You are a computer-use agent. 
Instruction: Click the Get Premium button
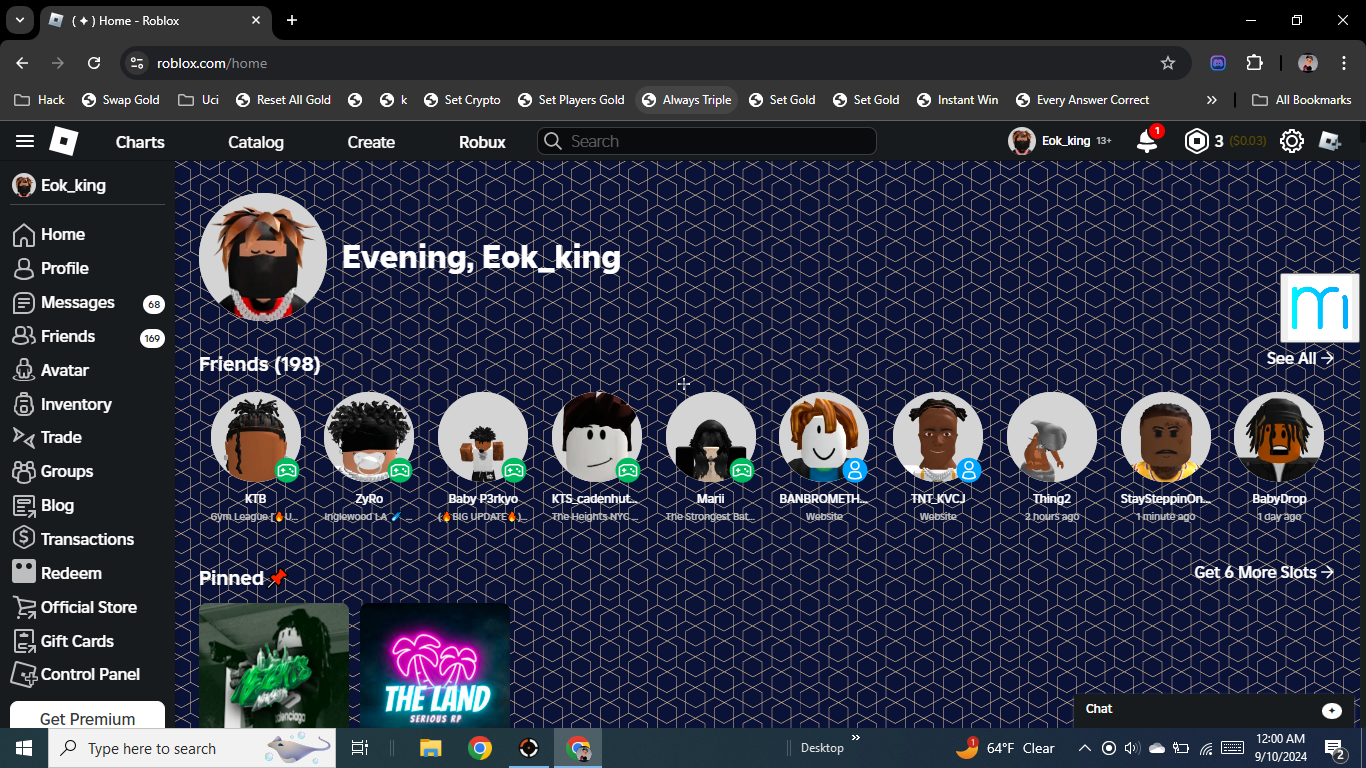(x=87, y=716)
